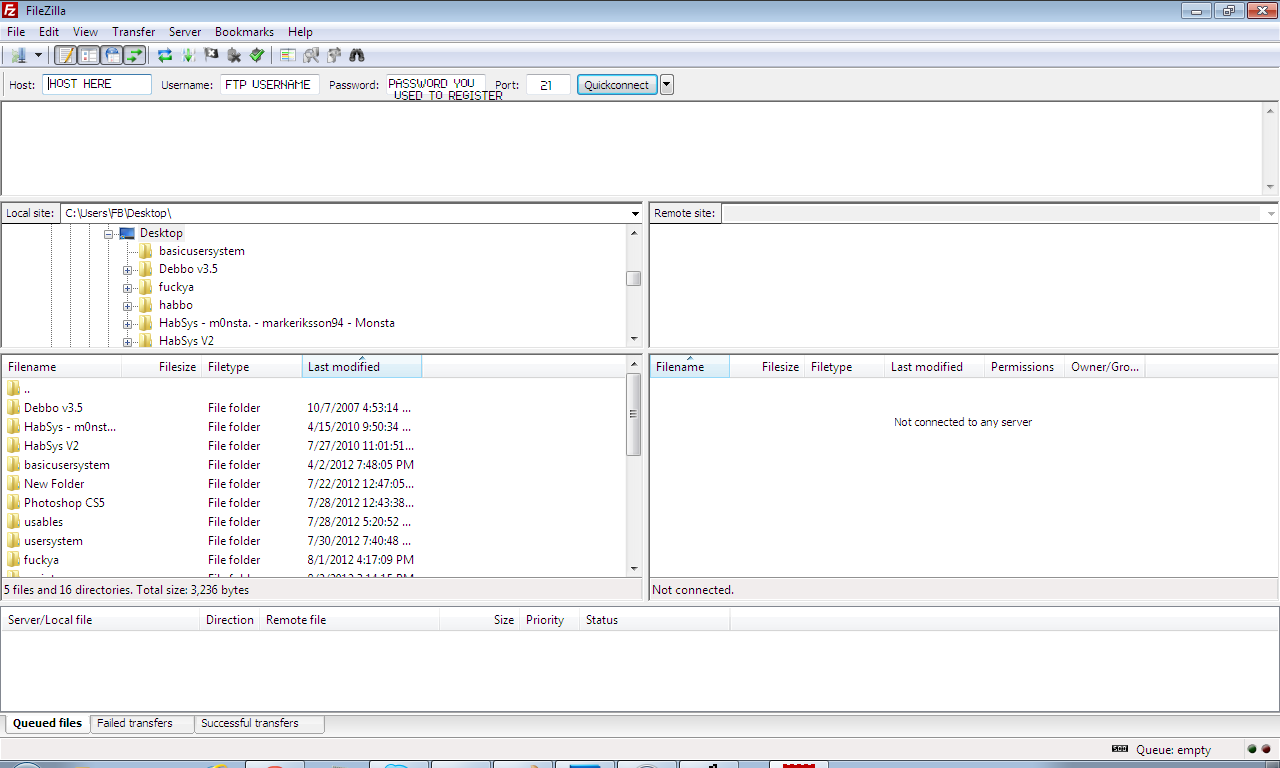Select usables folder in file list
1280x768 pixels.
[x=43, y=522]
